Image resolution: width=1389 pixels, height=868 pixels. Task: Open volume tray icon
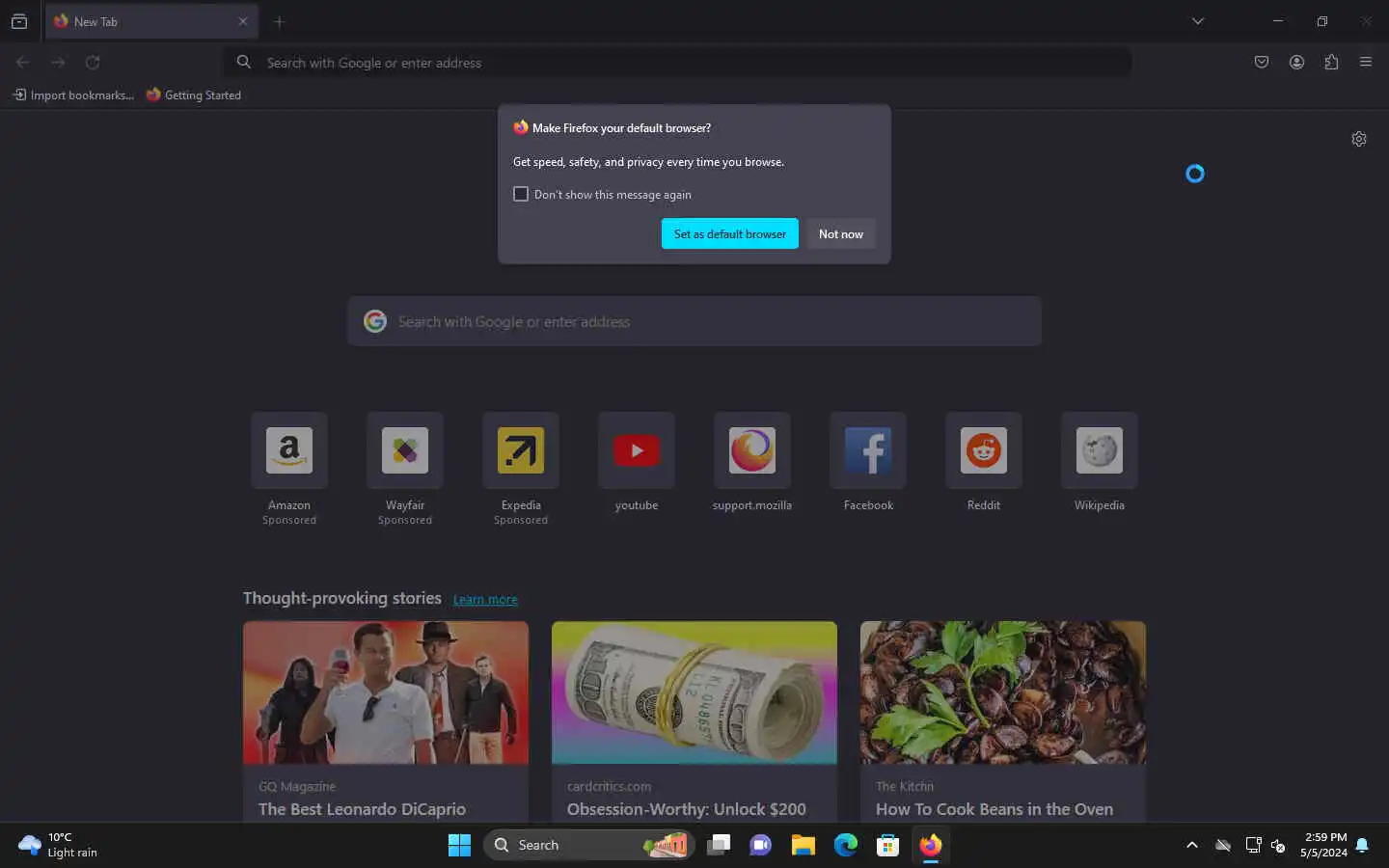click(1278, 845)
